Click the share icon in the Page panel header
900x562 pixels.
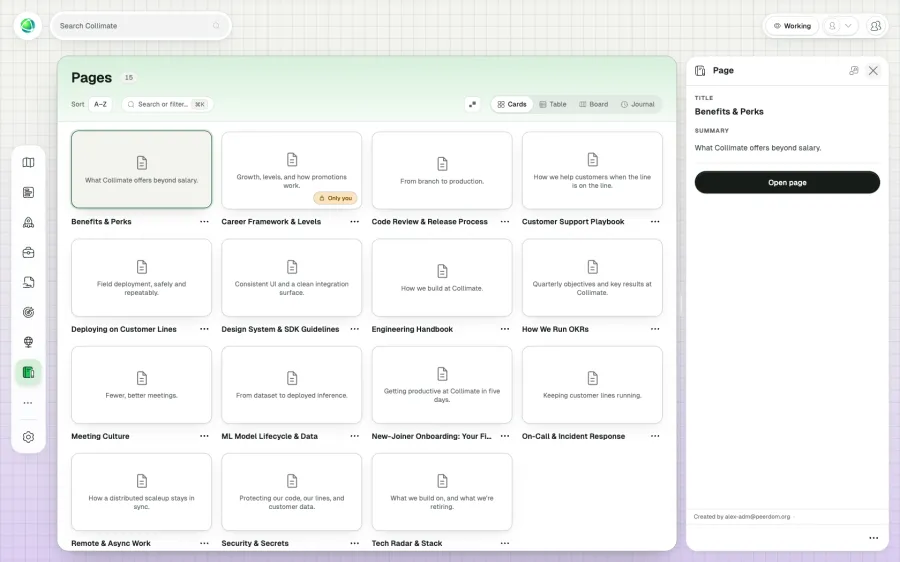(854, 71)
